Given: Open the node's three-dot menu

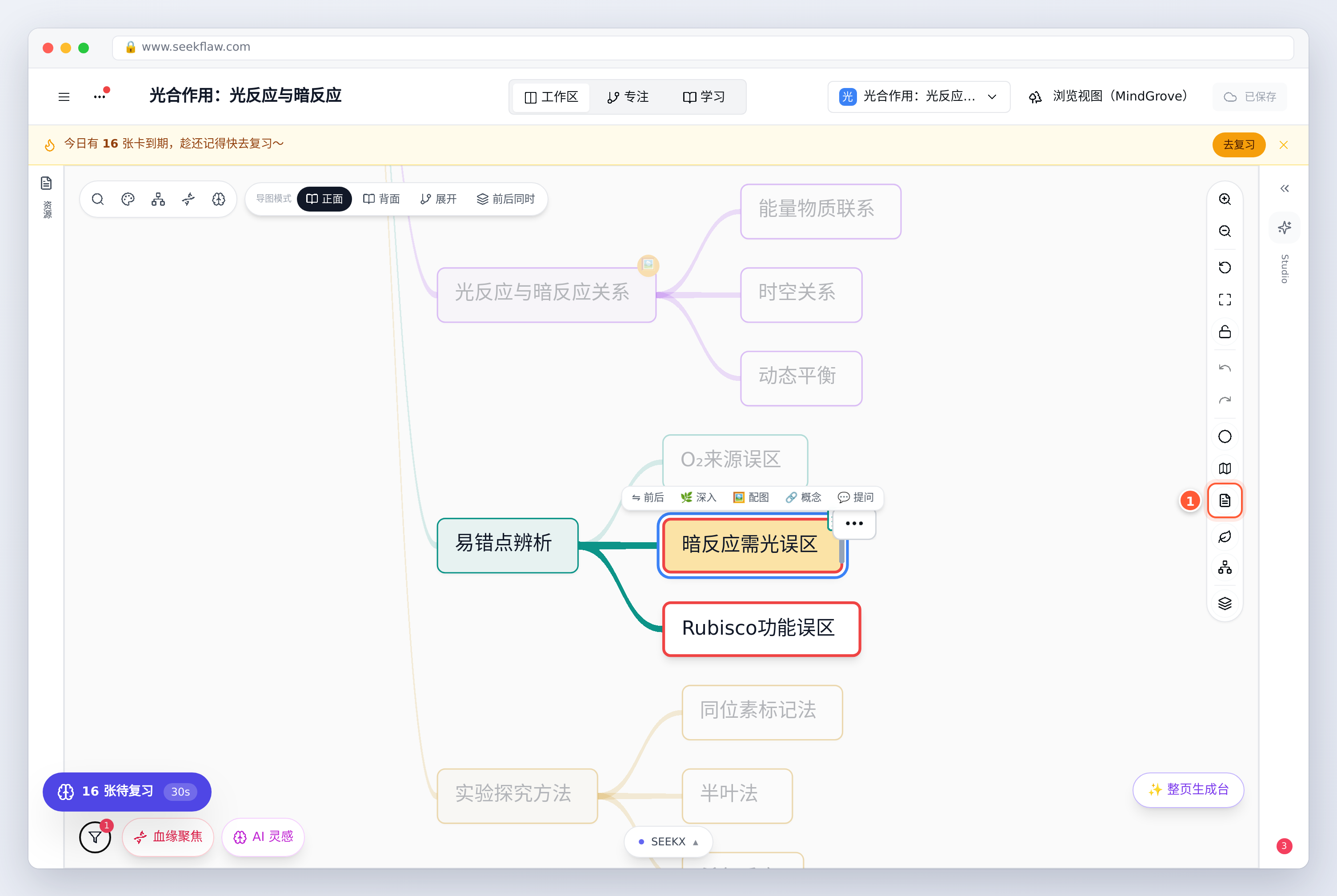Looking at the screenshot, I should pos(853,524).
